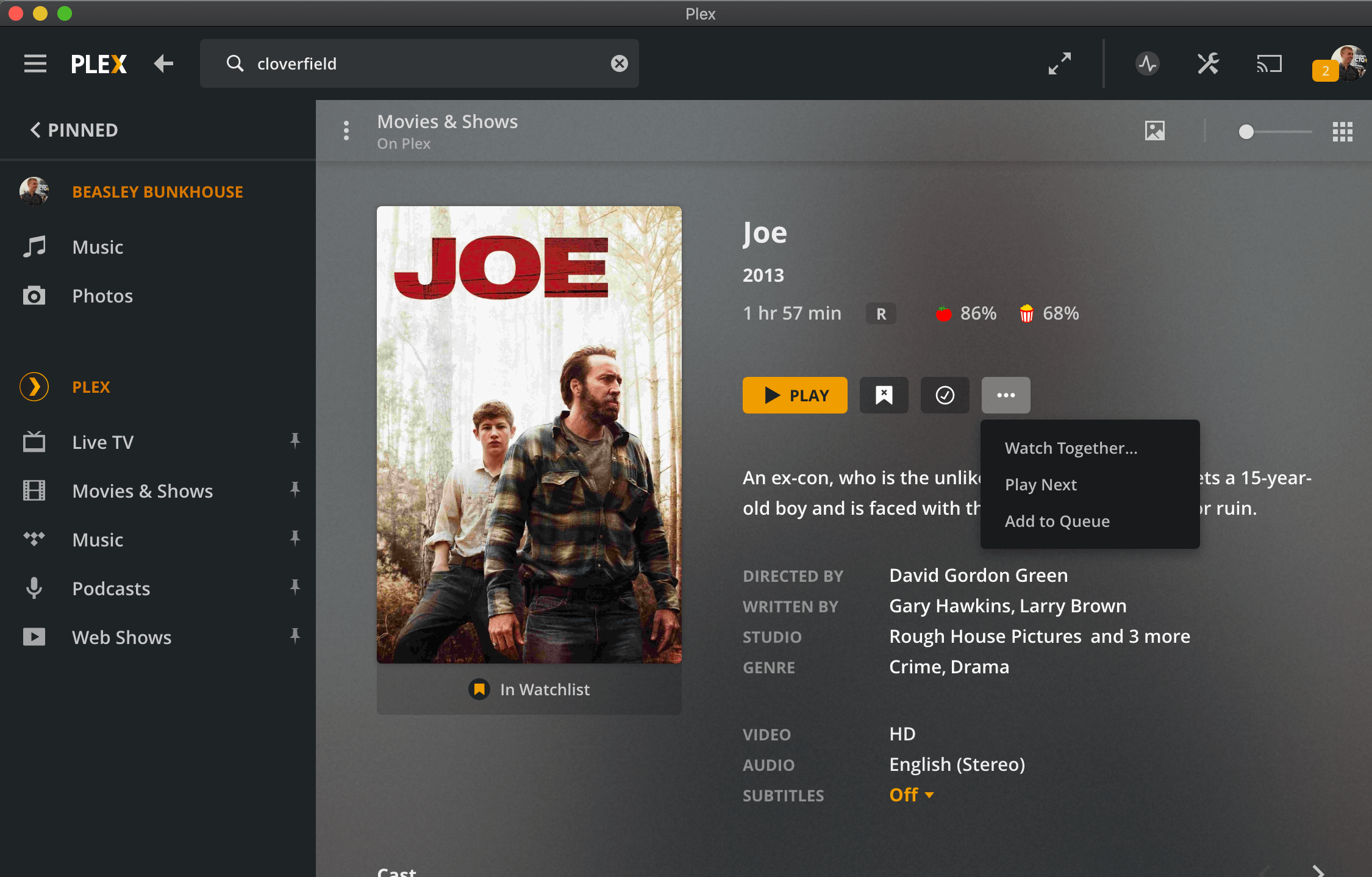
Task: Unpin the Plex Music pin icon
Action: 295,539
